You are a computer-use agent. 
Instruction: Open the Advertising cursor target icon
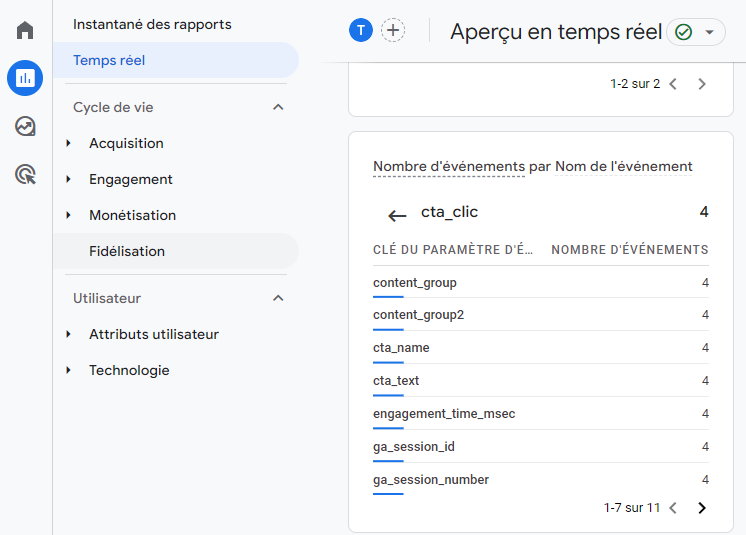click(x=25, y=175)
